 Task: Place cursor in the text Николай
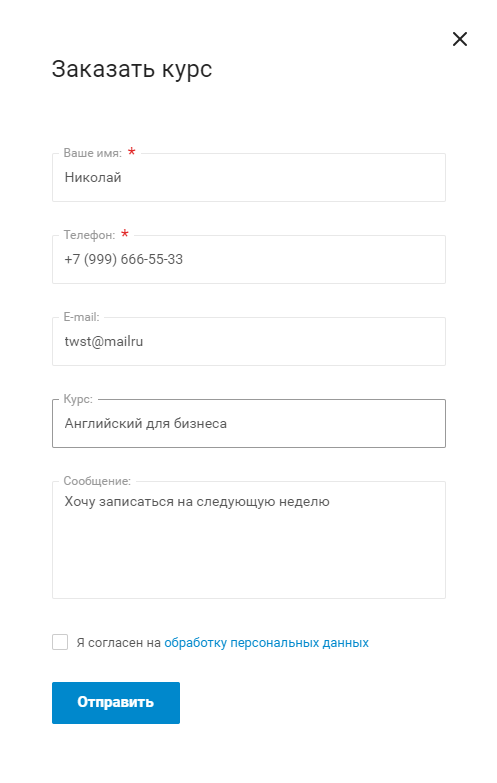tap(93, 177)
